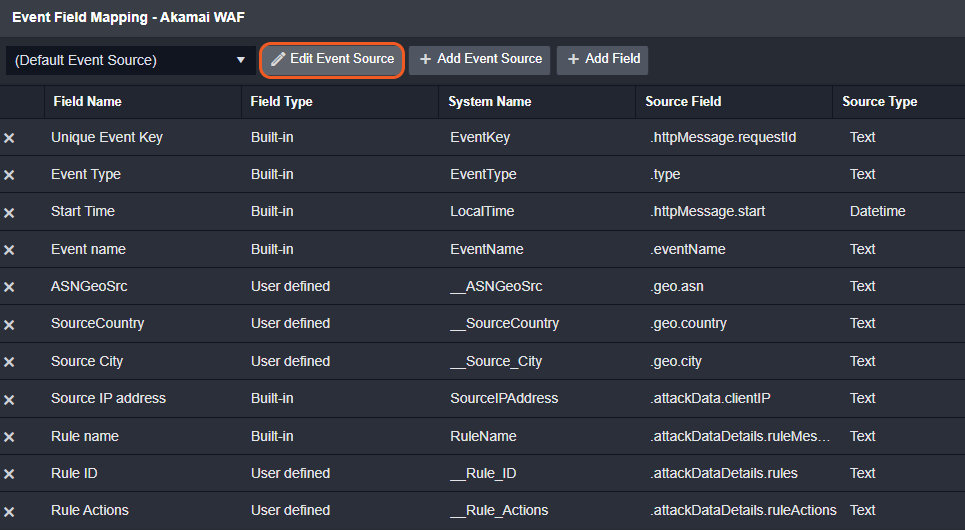Select the Source City field name
Screen dimensions: 965x530
(x=87, y=361)
